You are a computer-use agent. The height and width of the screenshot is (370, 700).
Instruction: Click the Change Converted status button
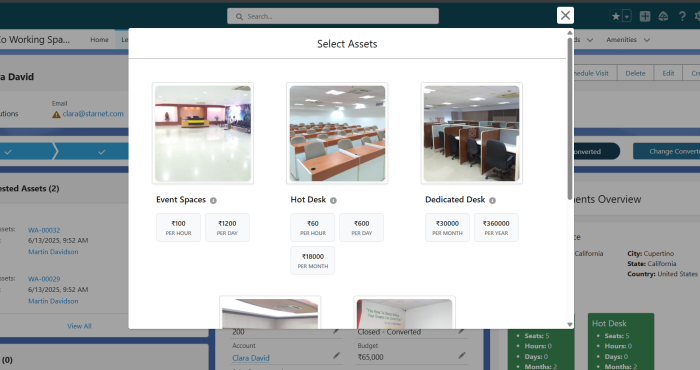coord(666,151)
